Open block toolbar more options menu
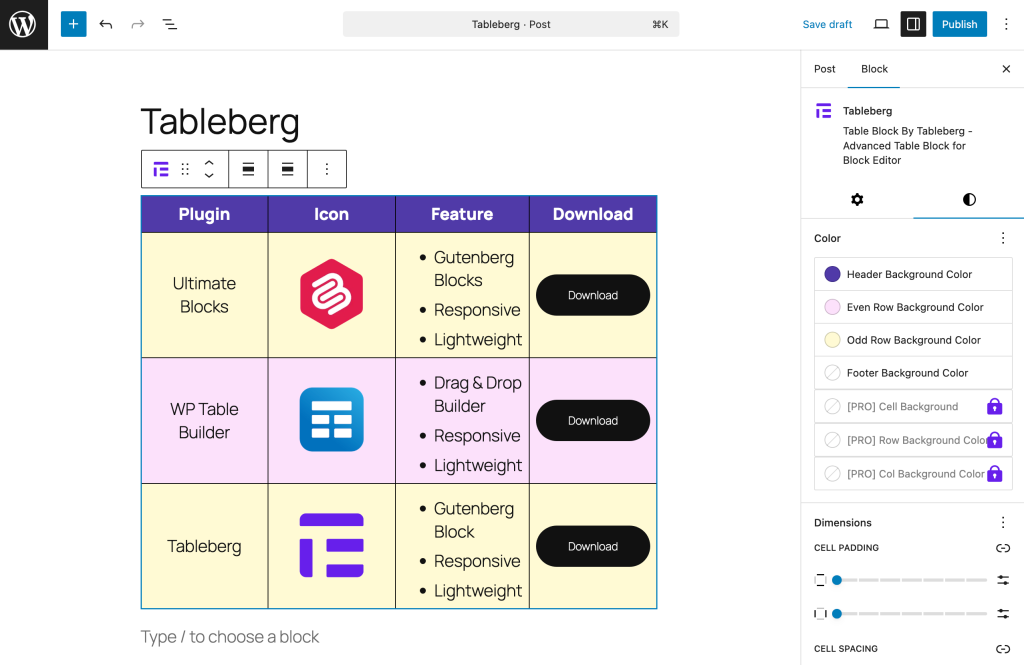 pos(326,169)
